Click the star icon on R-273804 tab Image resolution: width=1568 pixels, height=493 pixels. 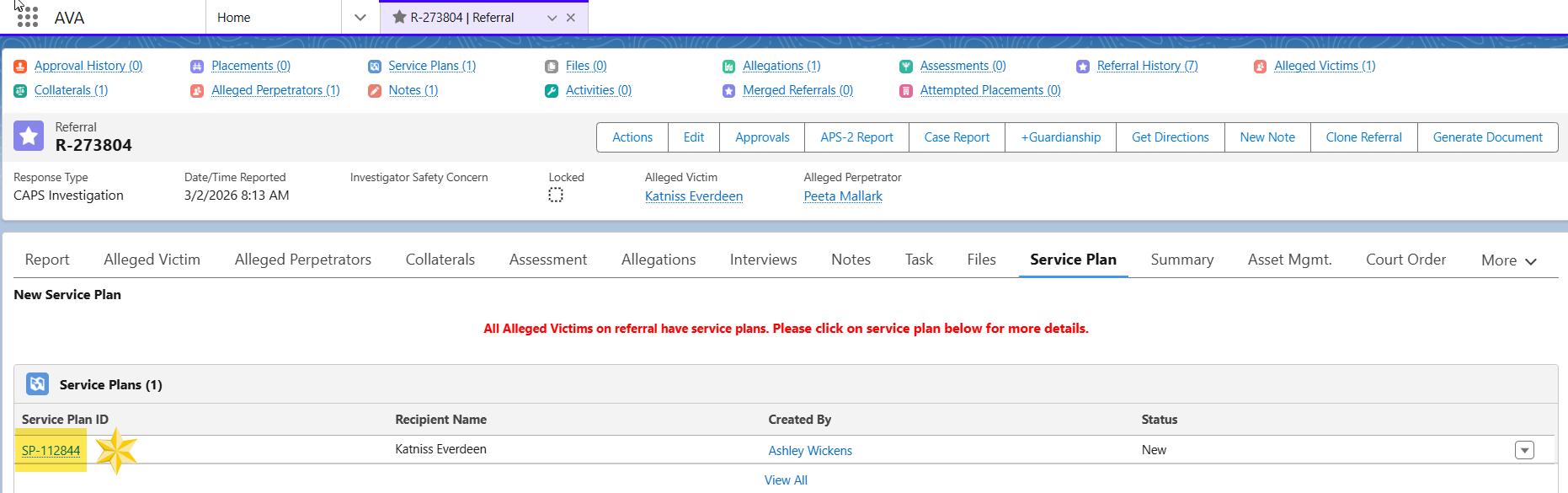[399, 17]
